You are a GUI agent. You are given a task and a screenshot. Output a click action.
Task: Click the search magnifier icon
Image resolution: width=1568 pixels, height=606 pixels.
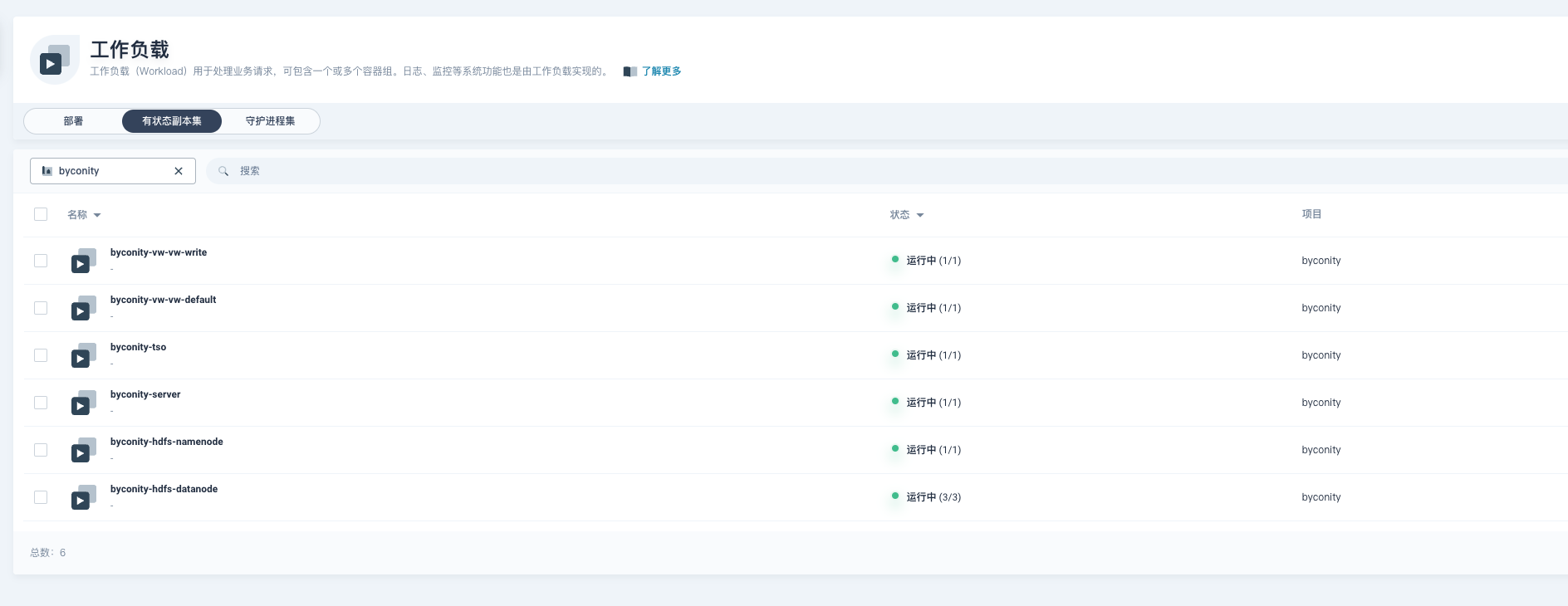tap(223, 171)
